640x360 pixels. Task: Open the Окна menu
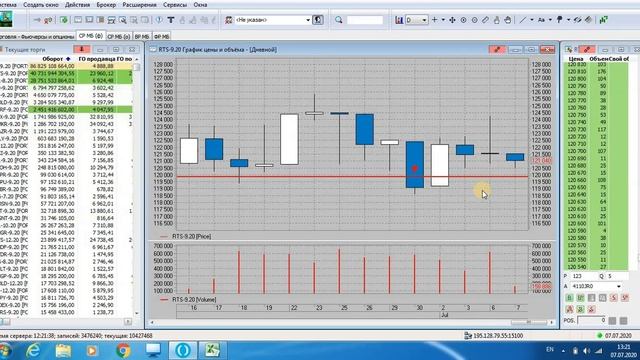pyautogui.click(x=200, y=5)
